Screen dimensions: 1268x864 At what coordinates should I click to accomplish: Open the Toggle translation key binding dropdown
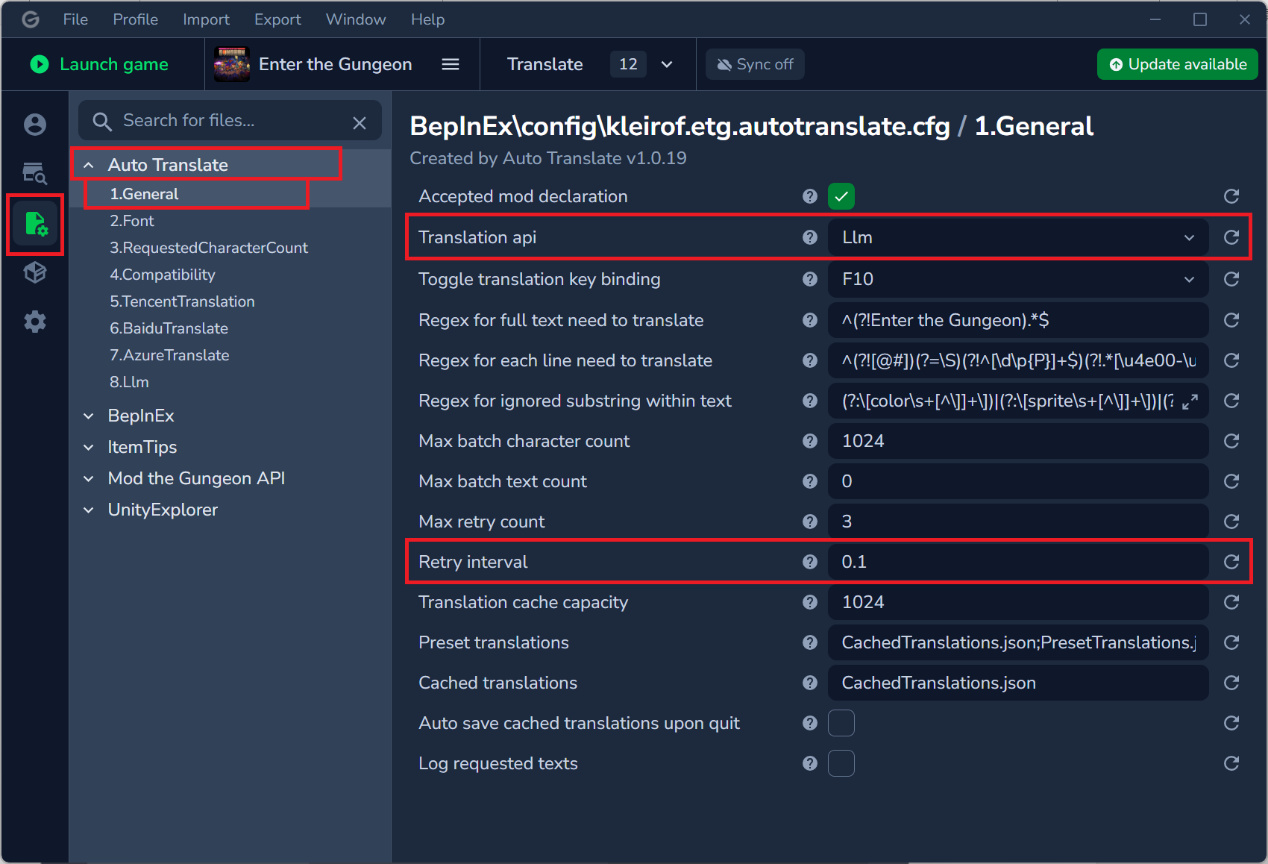point(1017,279)
